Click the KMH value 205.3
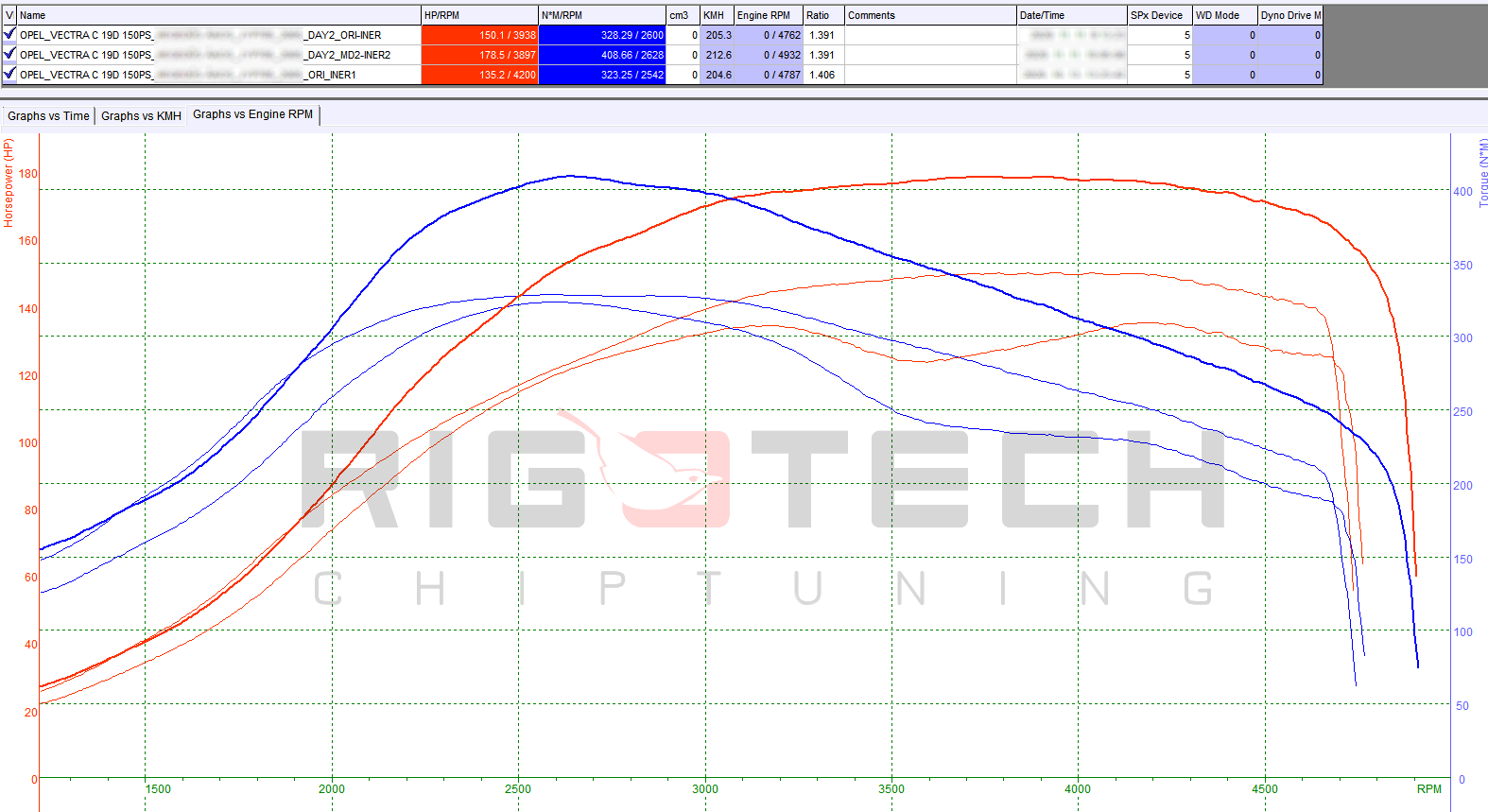This screenshot has width=1488, height=812. point(717,35)
